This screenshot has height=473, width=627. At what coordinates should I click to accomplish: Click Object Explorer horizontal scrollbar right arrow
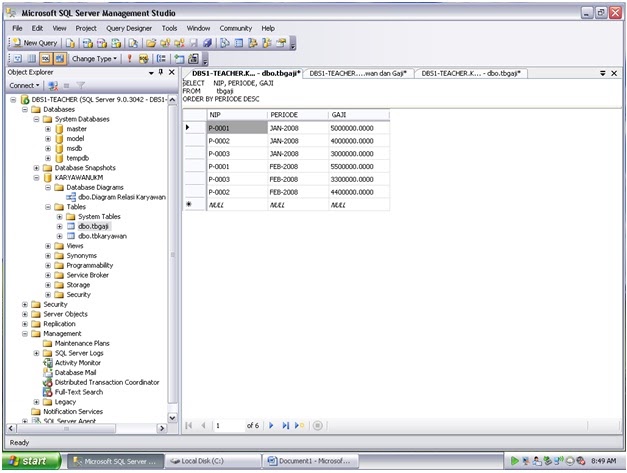[162, 428]
